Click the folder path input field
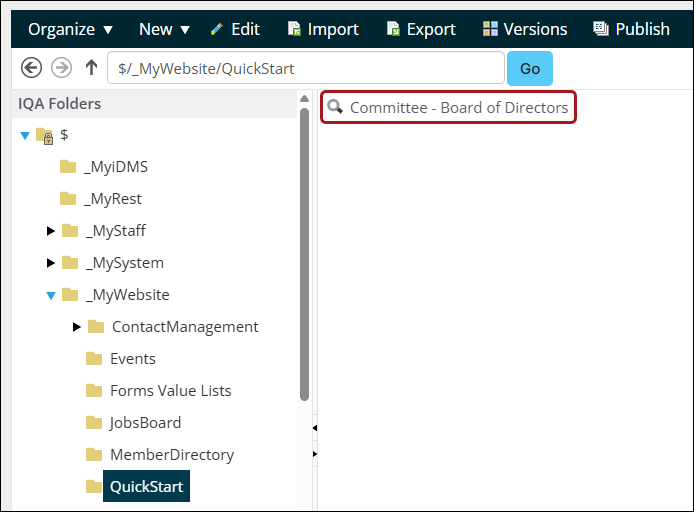 (305, 68)
